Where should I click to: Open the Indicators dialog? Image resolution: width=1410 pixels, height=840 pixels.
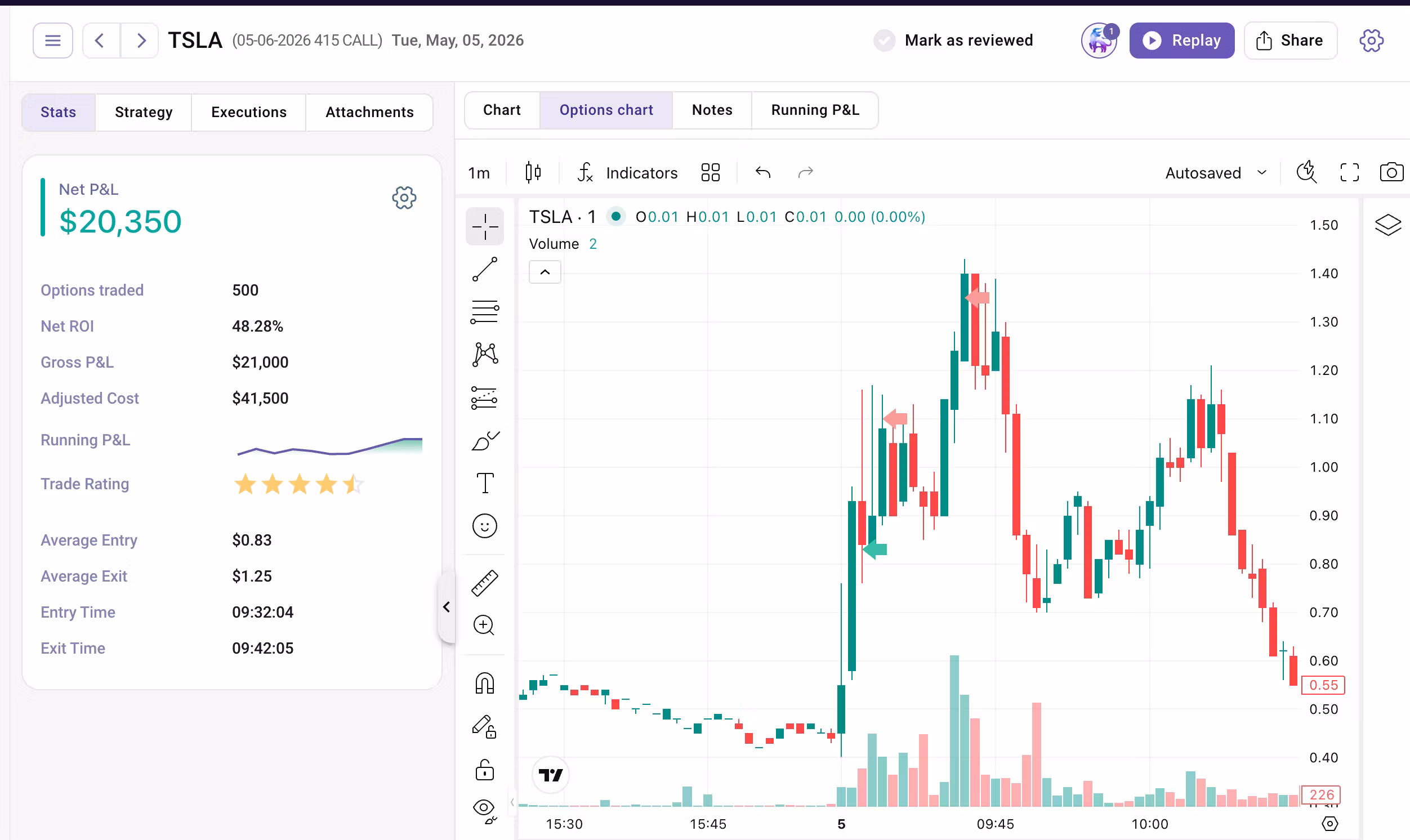[x=627, y=173]
